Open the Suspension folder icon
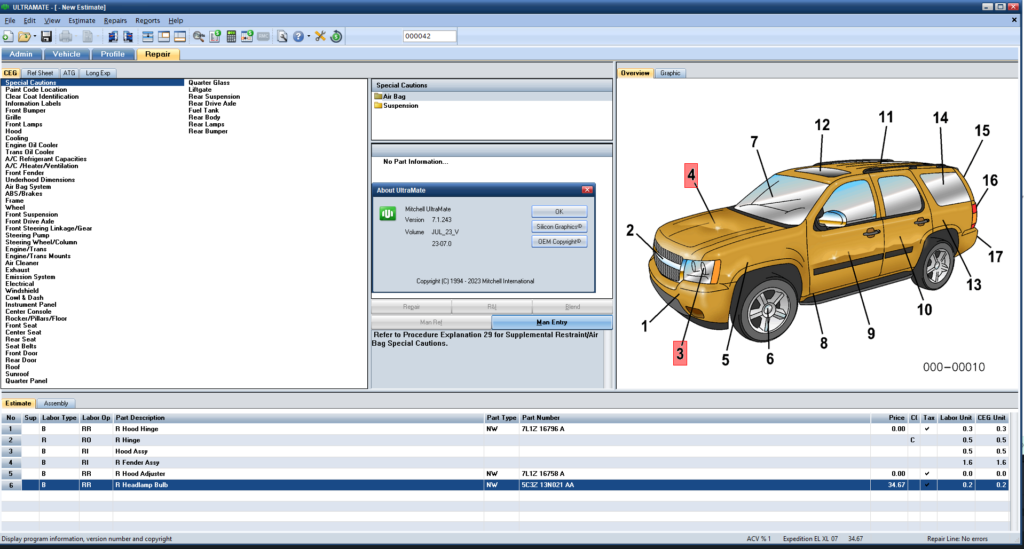The height and width of the screenshot is (549, 1024). (x=378, y=106)
